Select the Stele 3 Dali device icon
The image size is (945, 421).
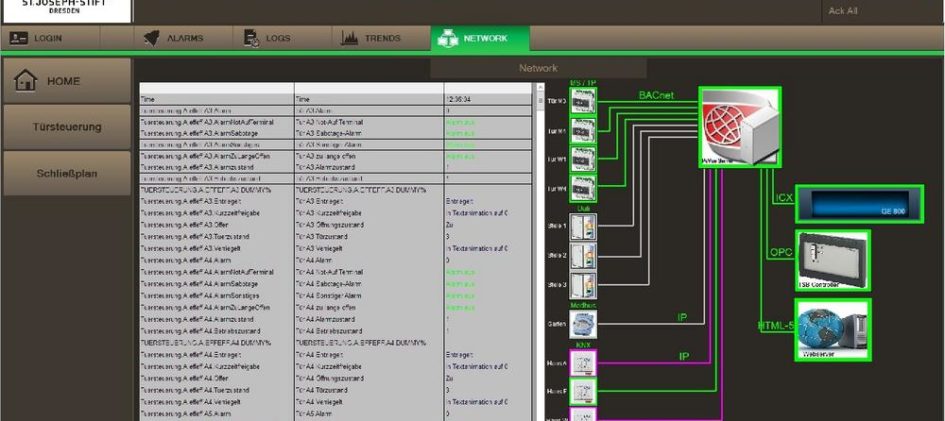click(583, 285)
